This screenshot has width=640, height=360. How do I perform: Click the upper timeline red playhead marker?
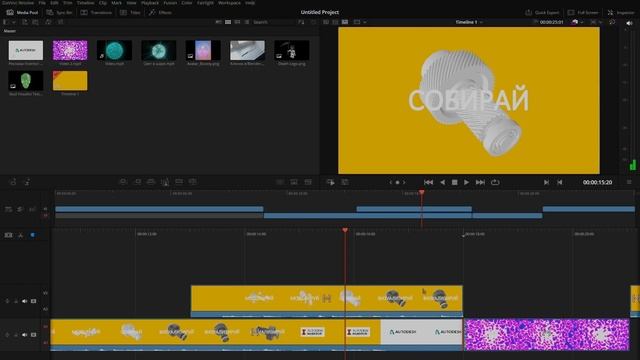point(422,192)
